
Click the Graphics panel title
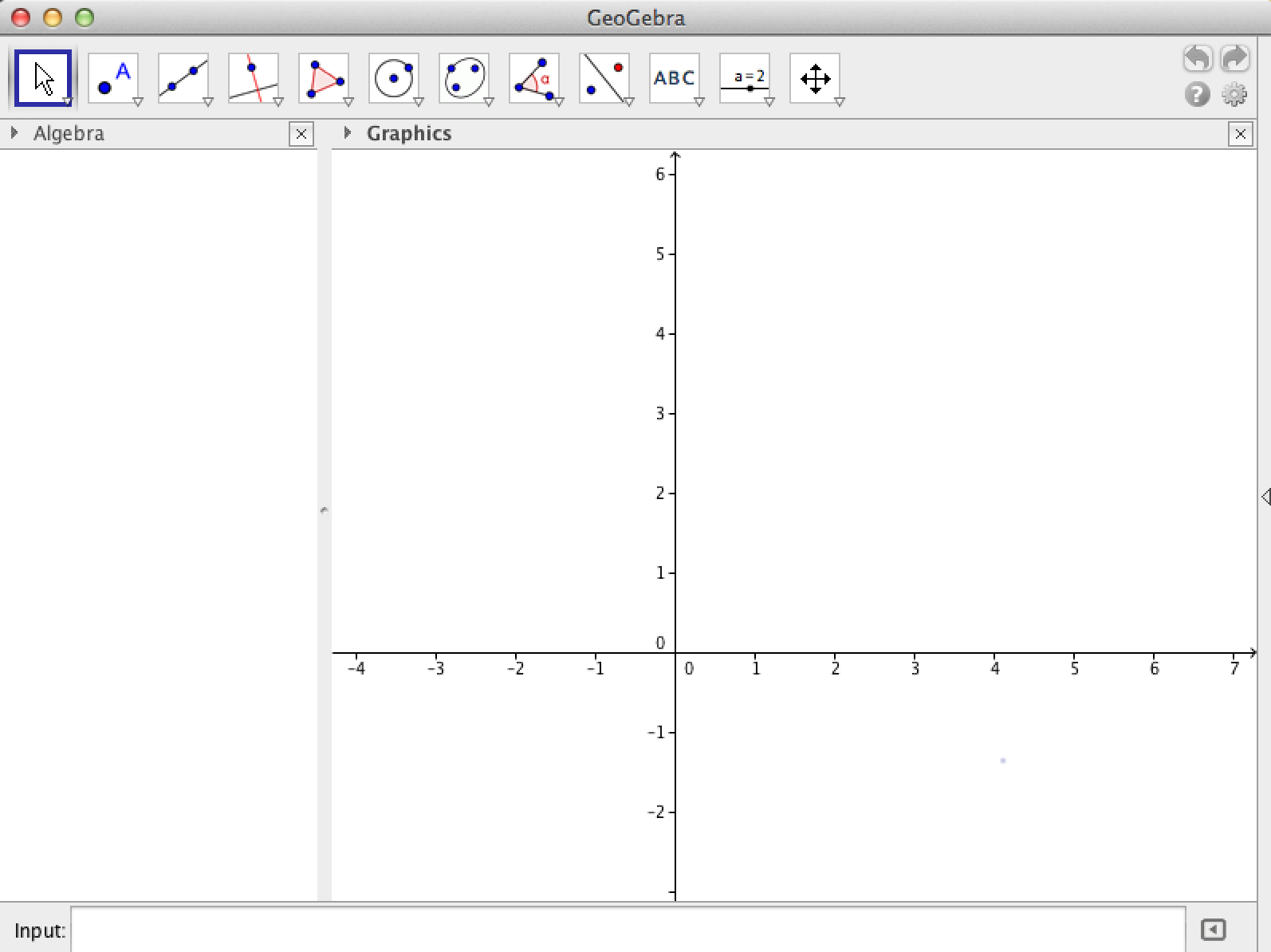(409, 133)
